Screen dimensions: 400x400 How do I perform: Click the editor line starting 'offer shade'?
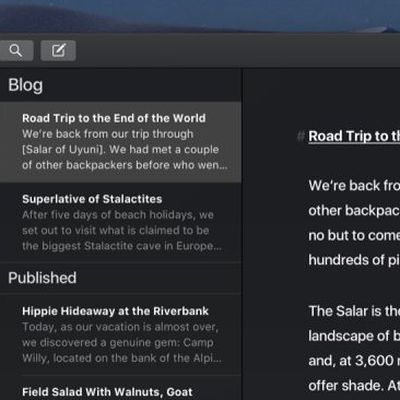point(354,386)
